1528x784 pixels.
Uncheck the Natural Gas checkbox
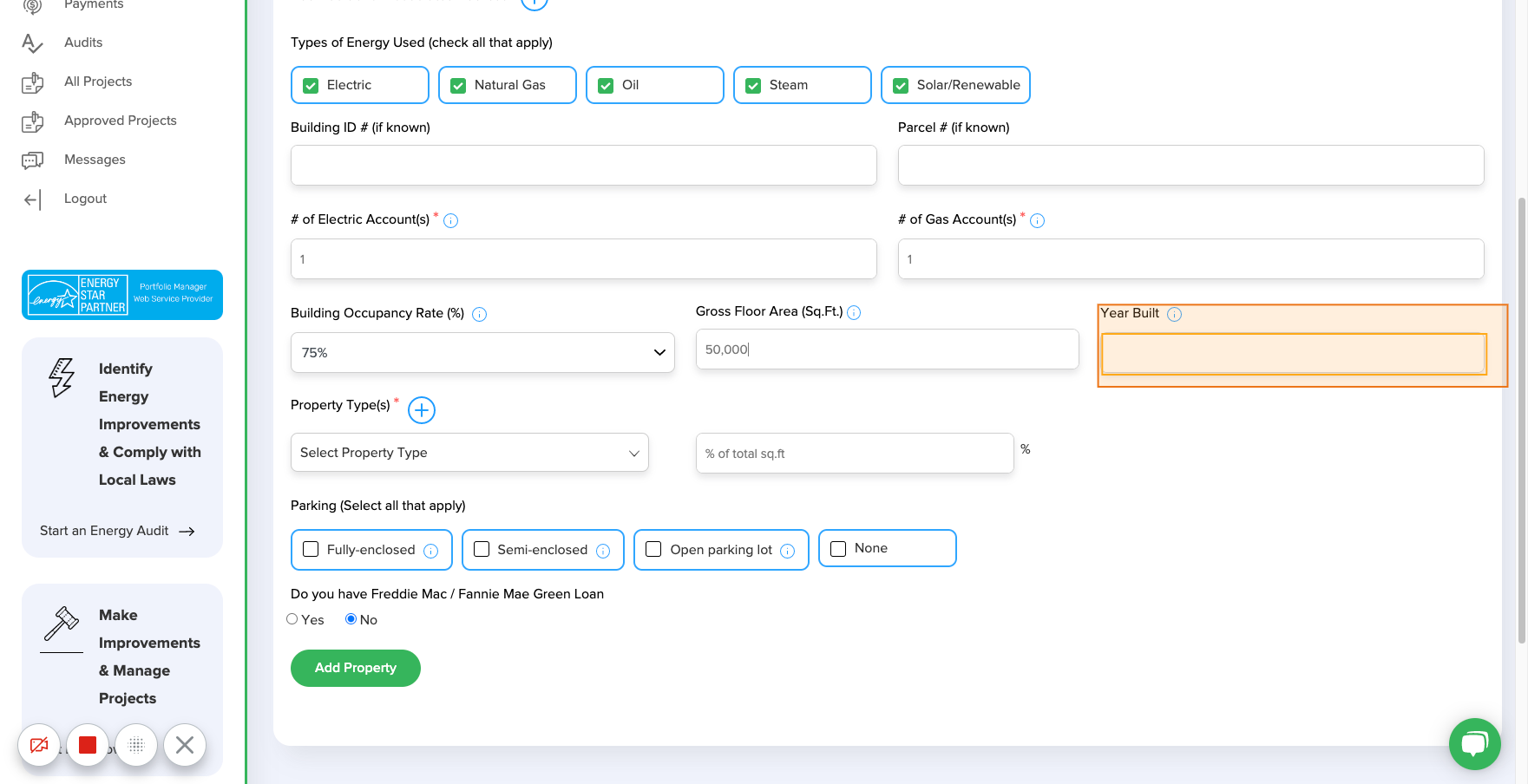(x=458, y=86)
